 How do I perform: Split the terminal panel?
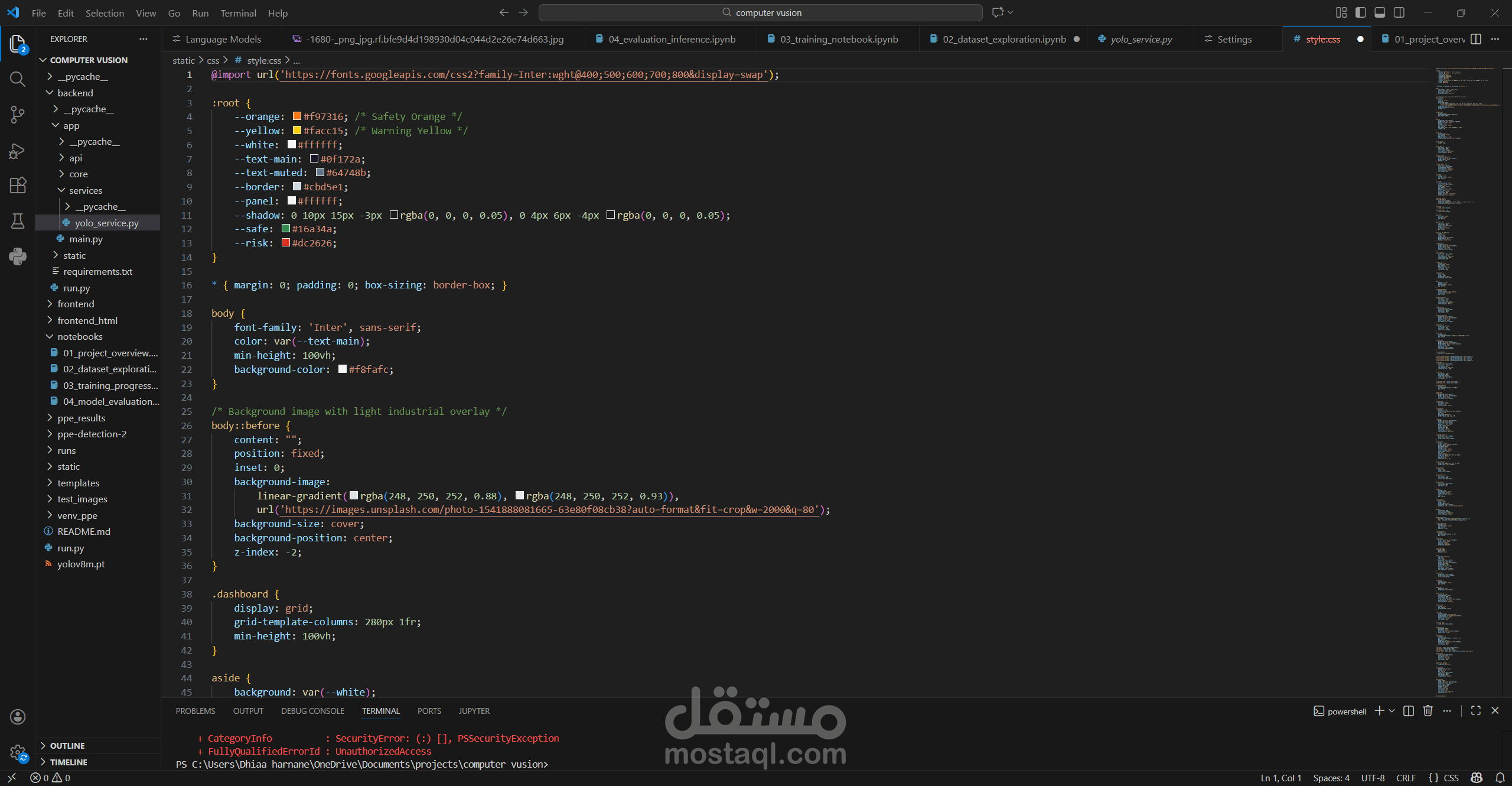click(x=1408, y=711)
